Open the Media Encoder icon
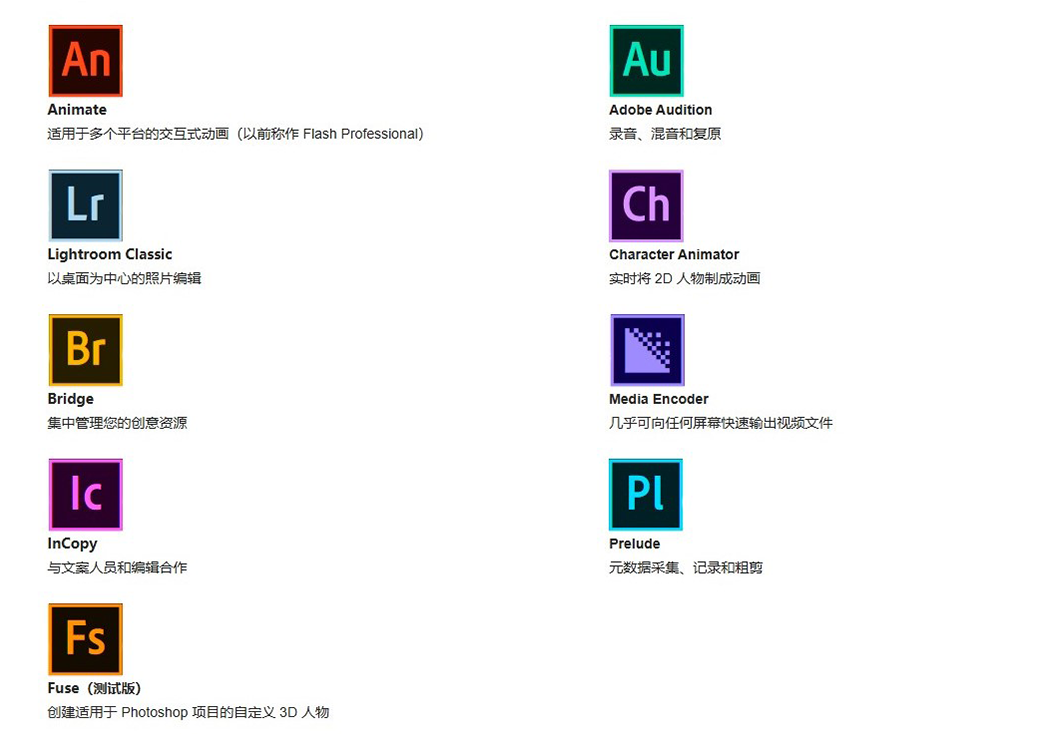 647,350
